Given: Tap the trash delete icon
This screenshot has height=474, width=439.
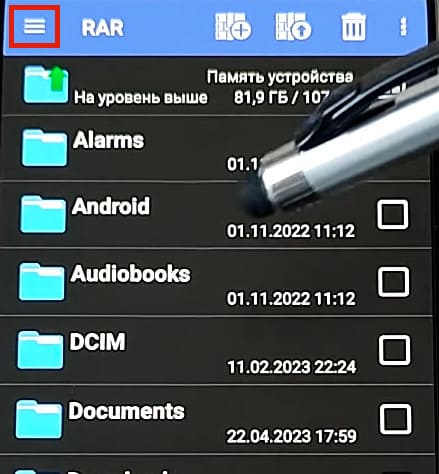Looking at the screenshot, I should 353,27.
